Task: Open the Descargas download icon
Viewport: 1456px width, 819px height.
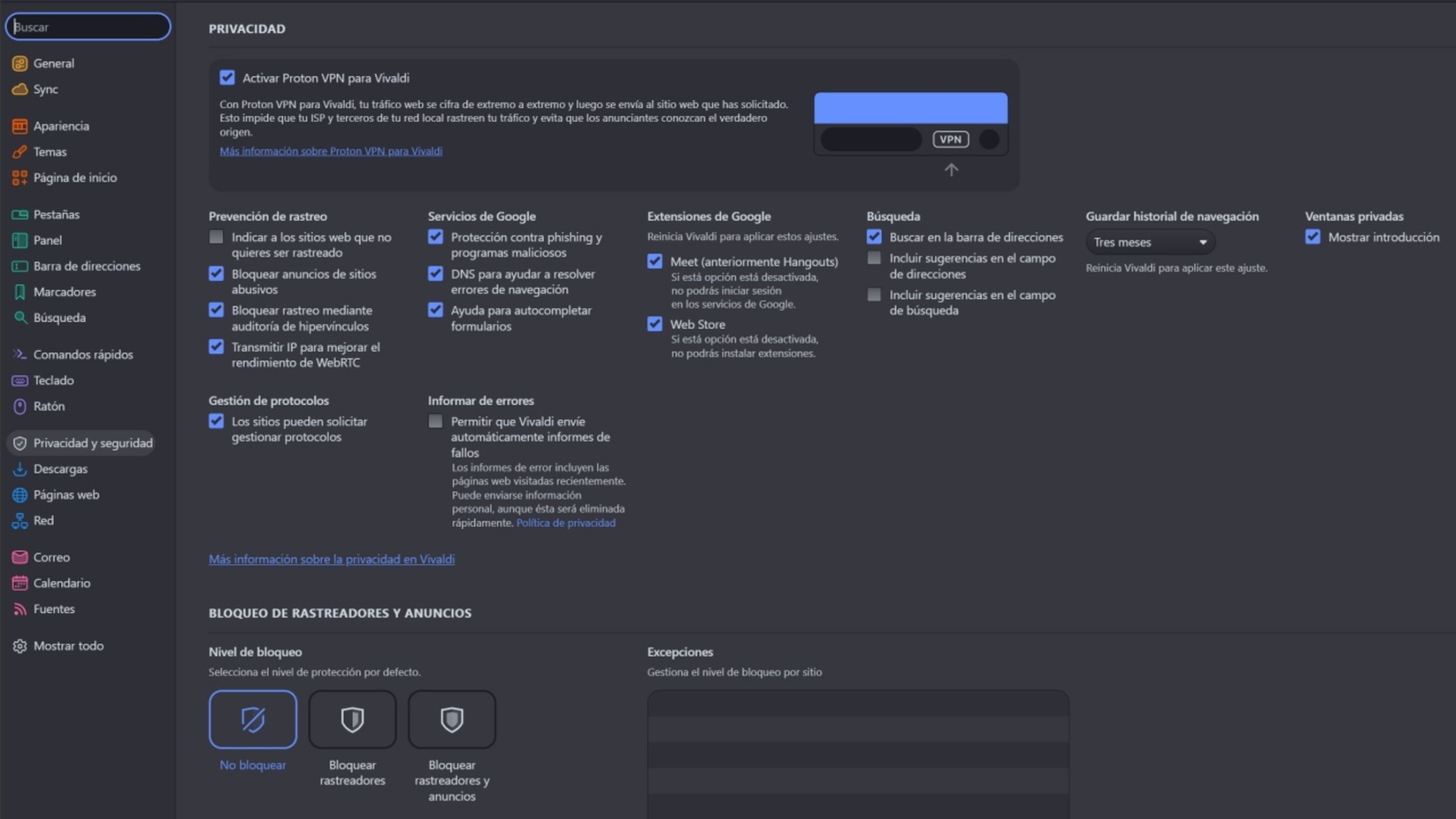Action: pos(20,469)
